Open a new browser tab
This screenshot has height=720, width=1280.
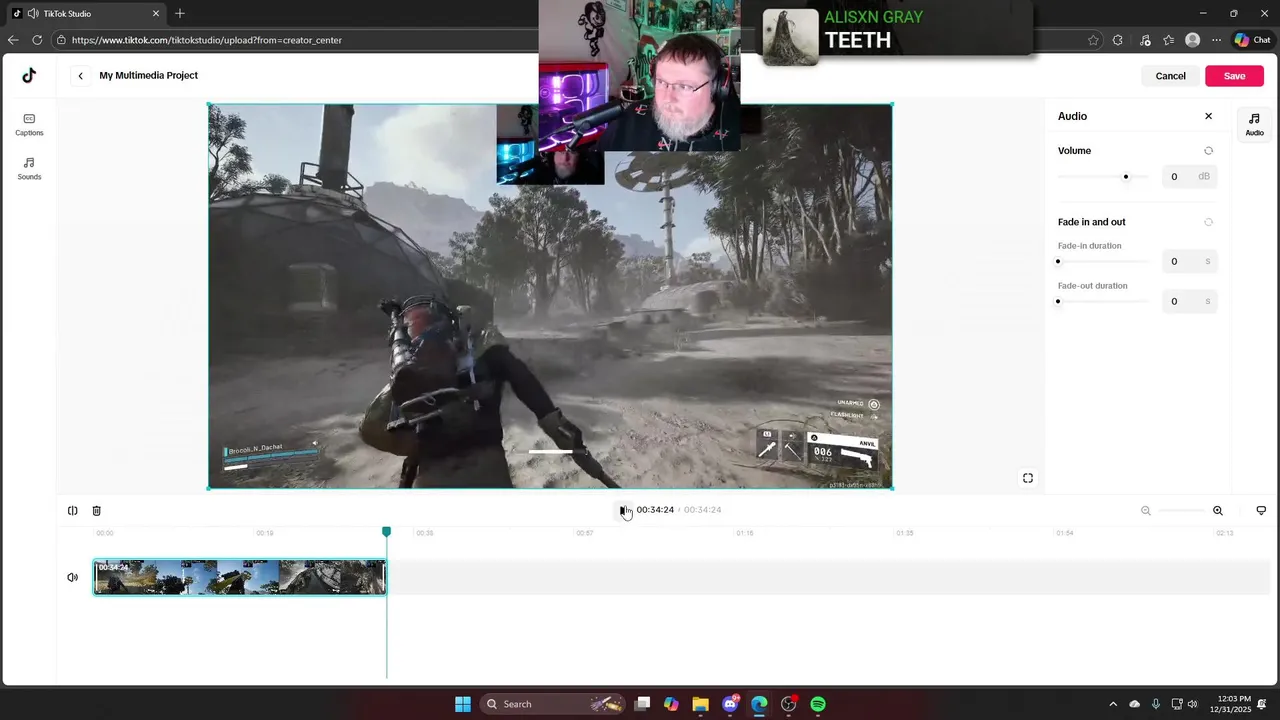(180, 14)
